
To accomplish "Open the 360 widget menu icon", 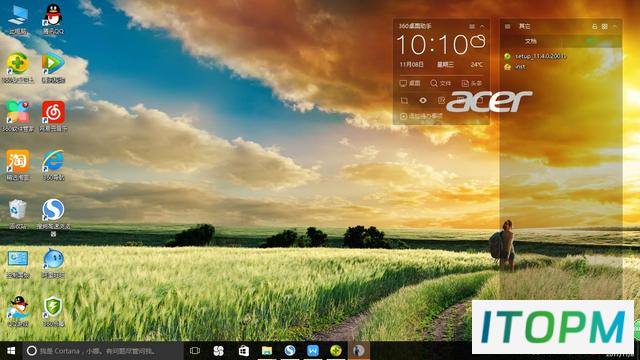I will tap(472, 26).
